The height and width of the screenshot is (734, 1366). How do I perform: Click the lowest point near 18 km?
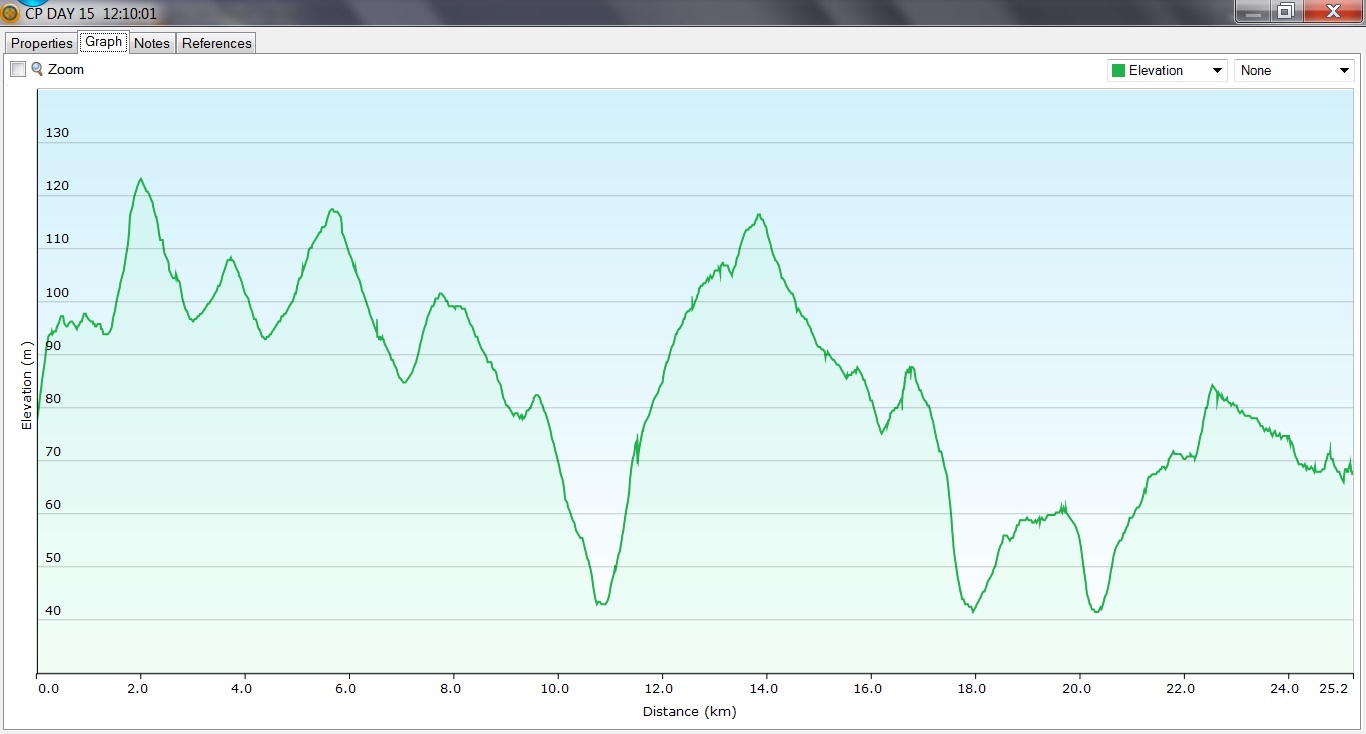[972, 611]
